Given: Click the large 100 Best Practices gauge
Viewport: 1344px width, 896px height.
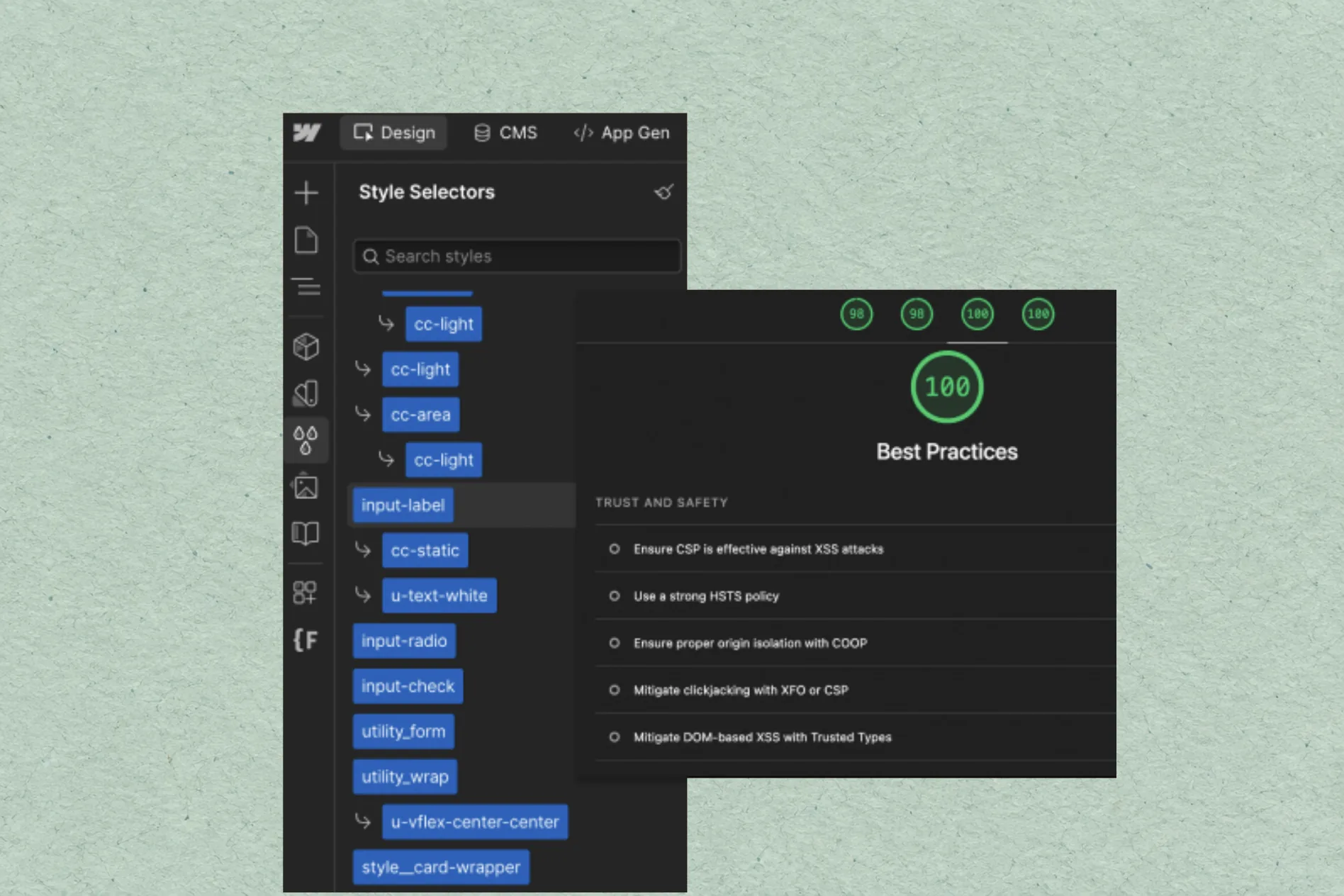Looking at the screenshot, I should coord(947,387).
